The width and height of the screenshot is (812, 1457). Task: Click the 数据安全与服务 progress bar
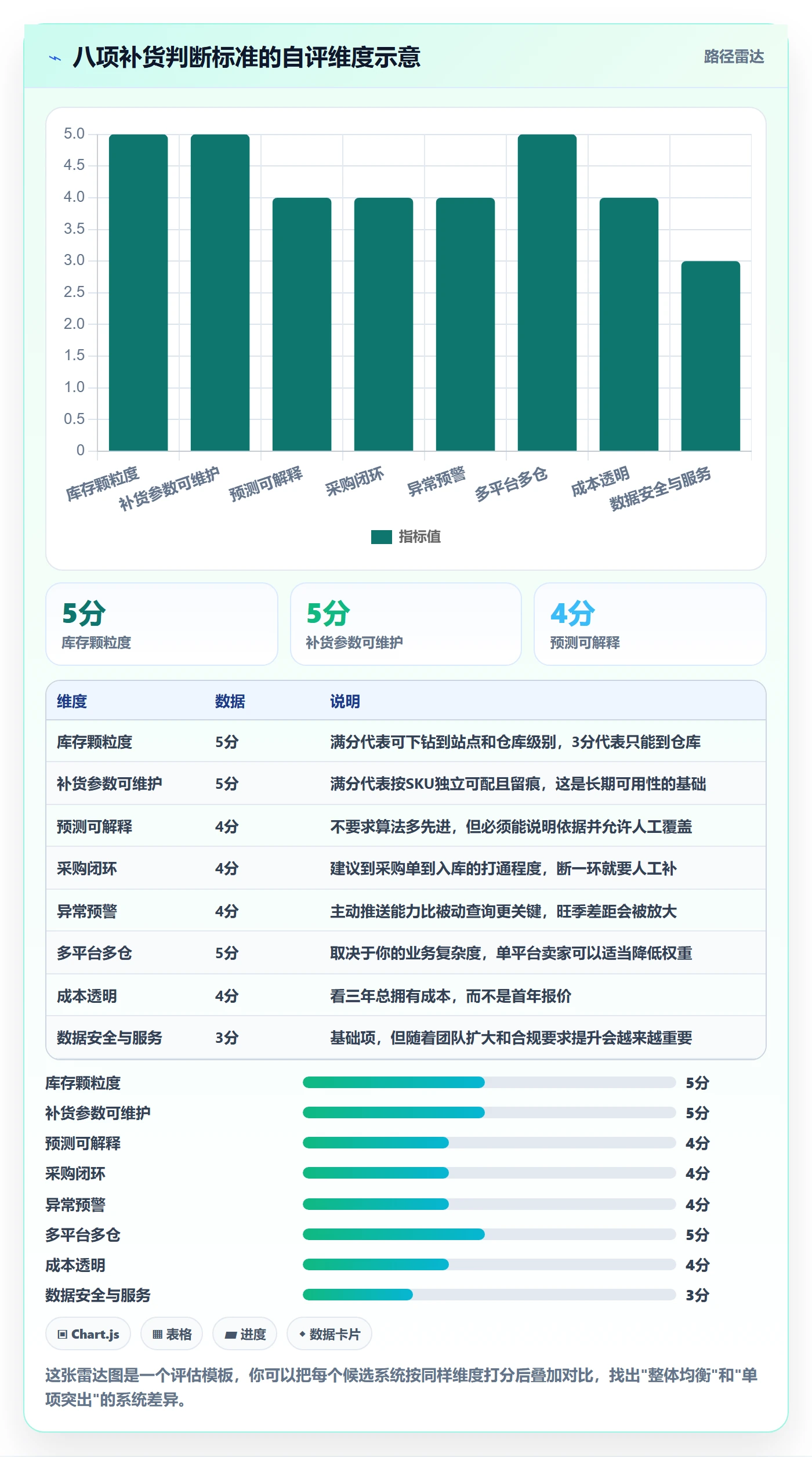click(489, 1295)
